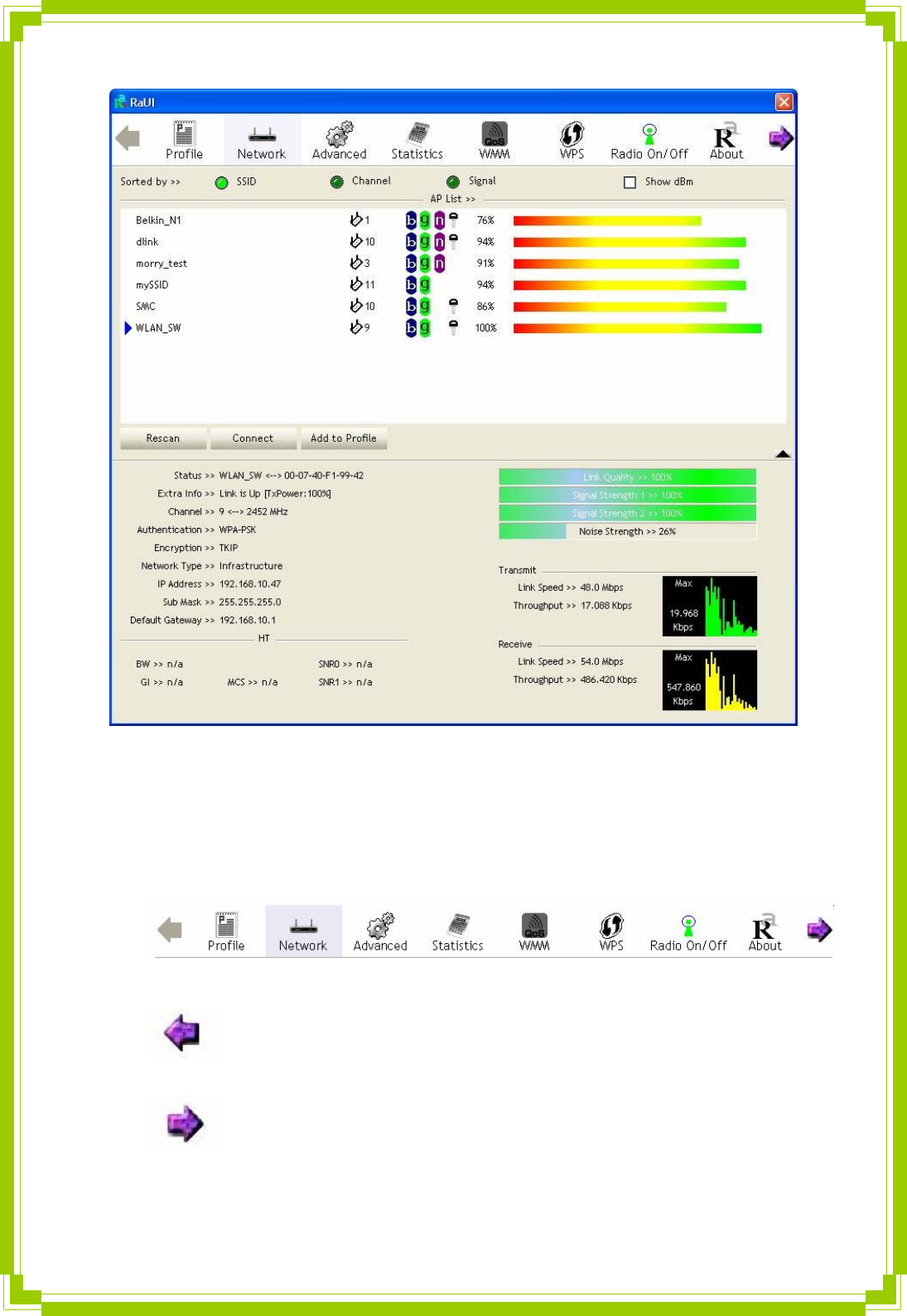This screenshot has width=907, height=1316.
Task: Open the Statistics page in the RaUI window
Action: click(417, 140)
